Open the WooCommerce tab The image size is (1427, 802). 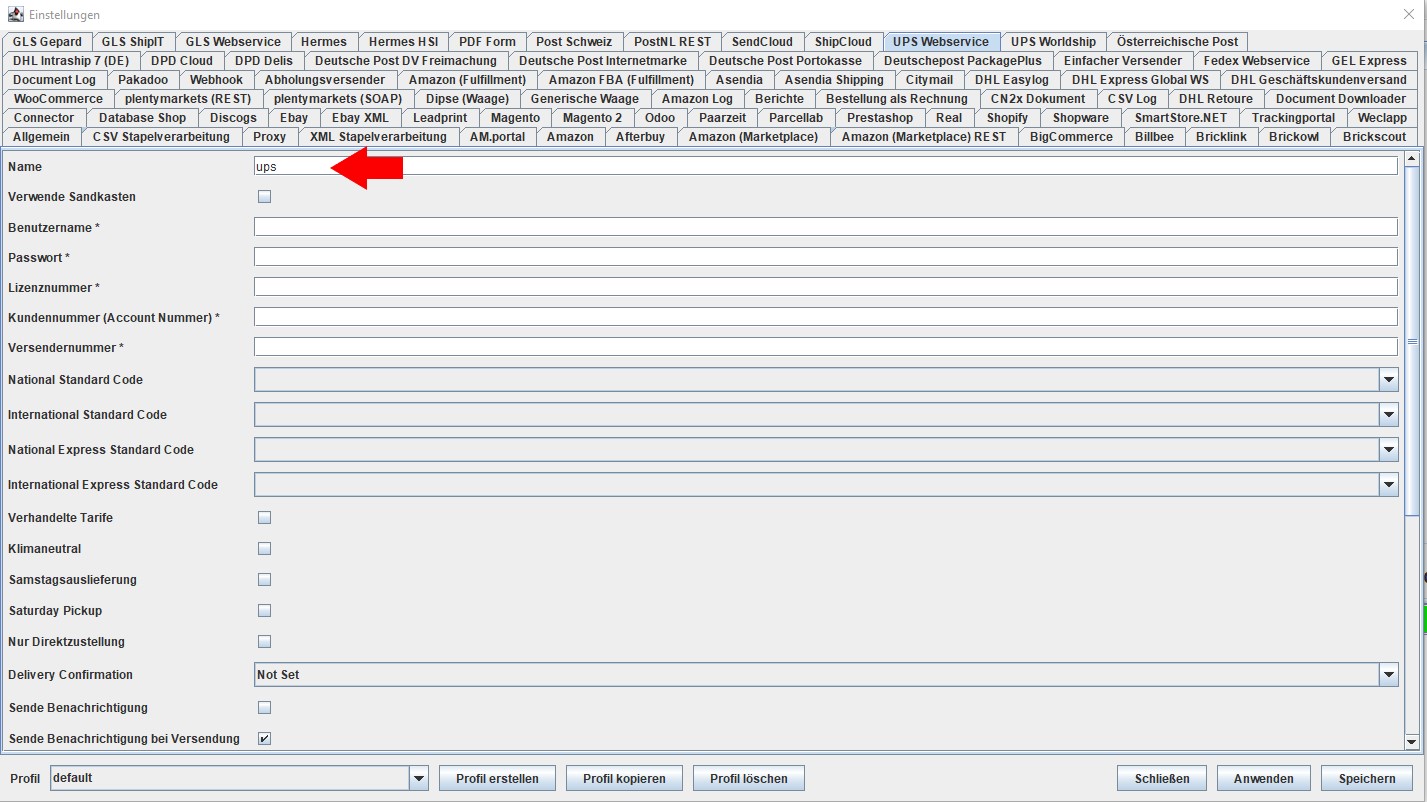(x=58, y=99)
